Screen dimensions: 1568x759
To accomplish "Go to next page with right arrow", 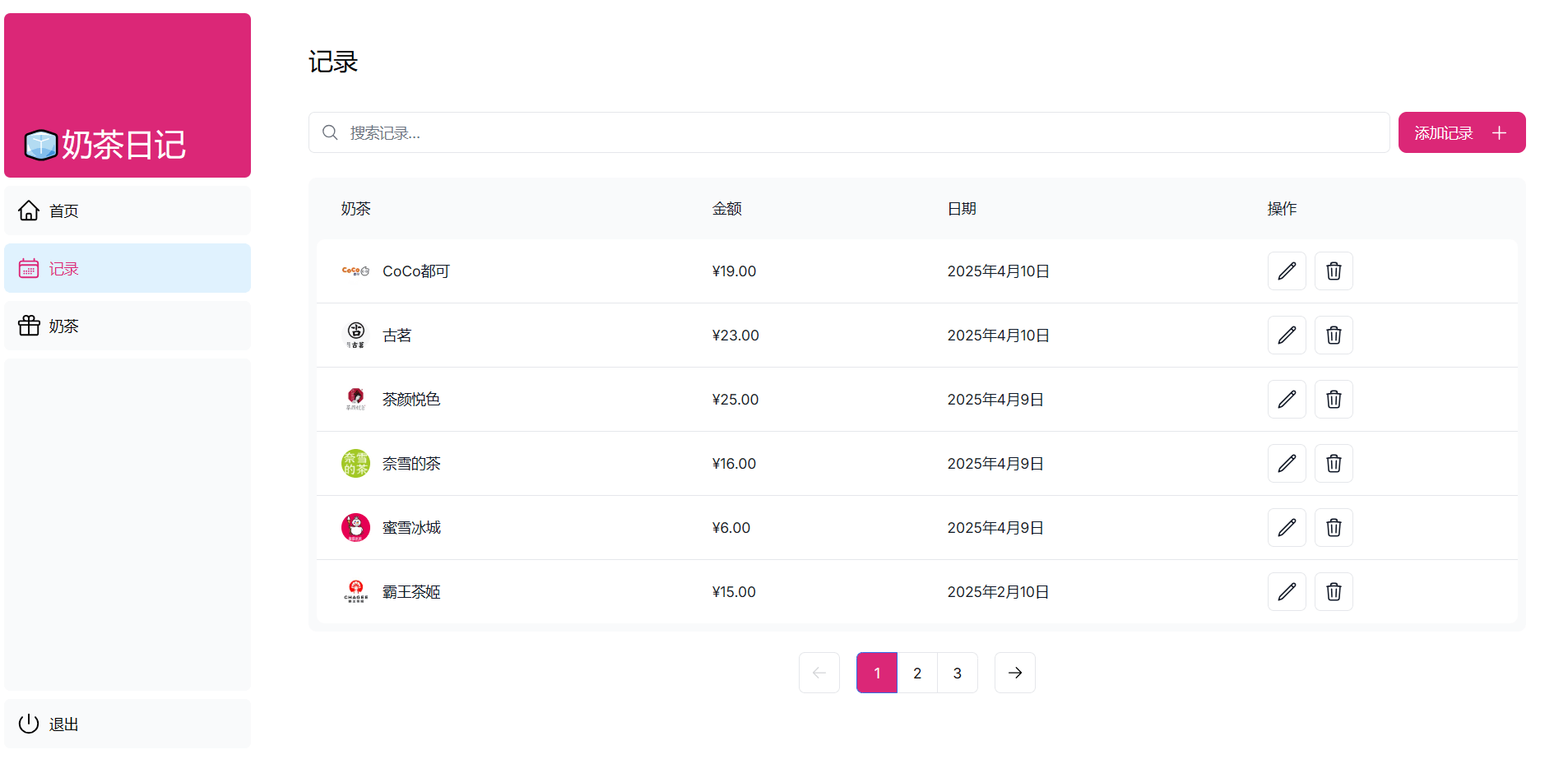I will 1014,673.
